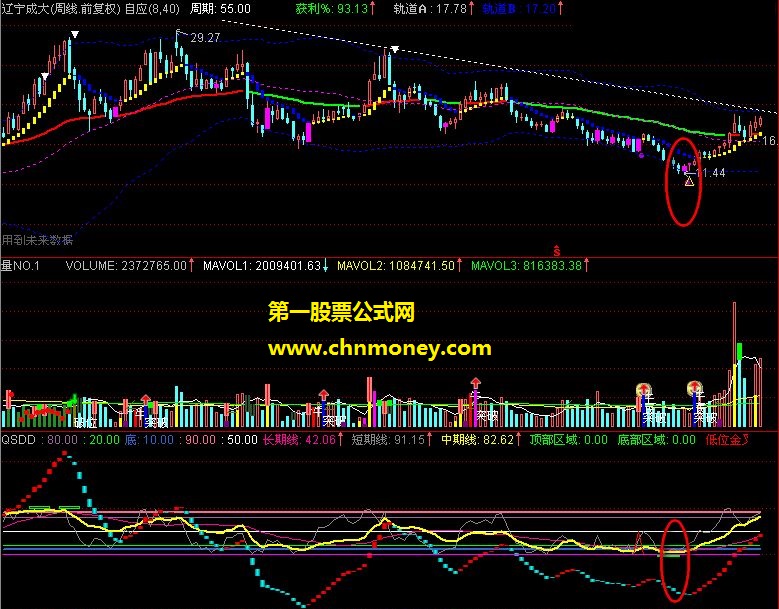The image size is (779, 609).
Task: Click the red S marker above the volume panel
Action: click(557, 251)
